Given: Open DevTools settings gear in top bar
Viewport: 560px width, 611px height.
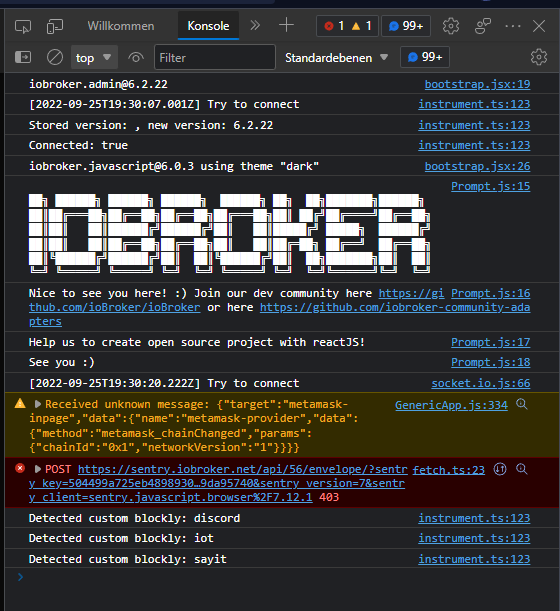Looking at the screenshot, I should coord(451,26).
